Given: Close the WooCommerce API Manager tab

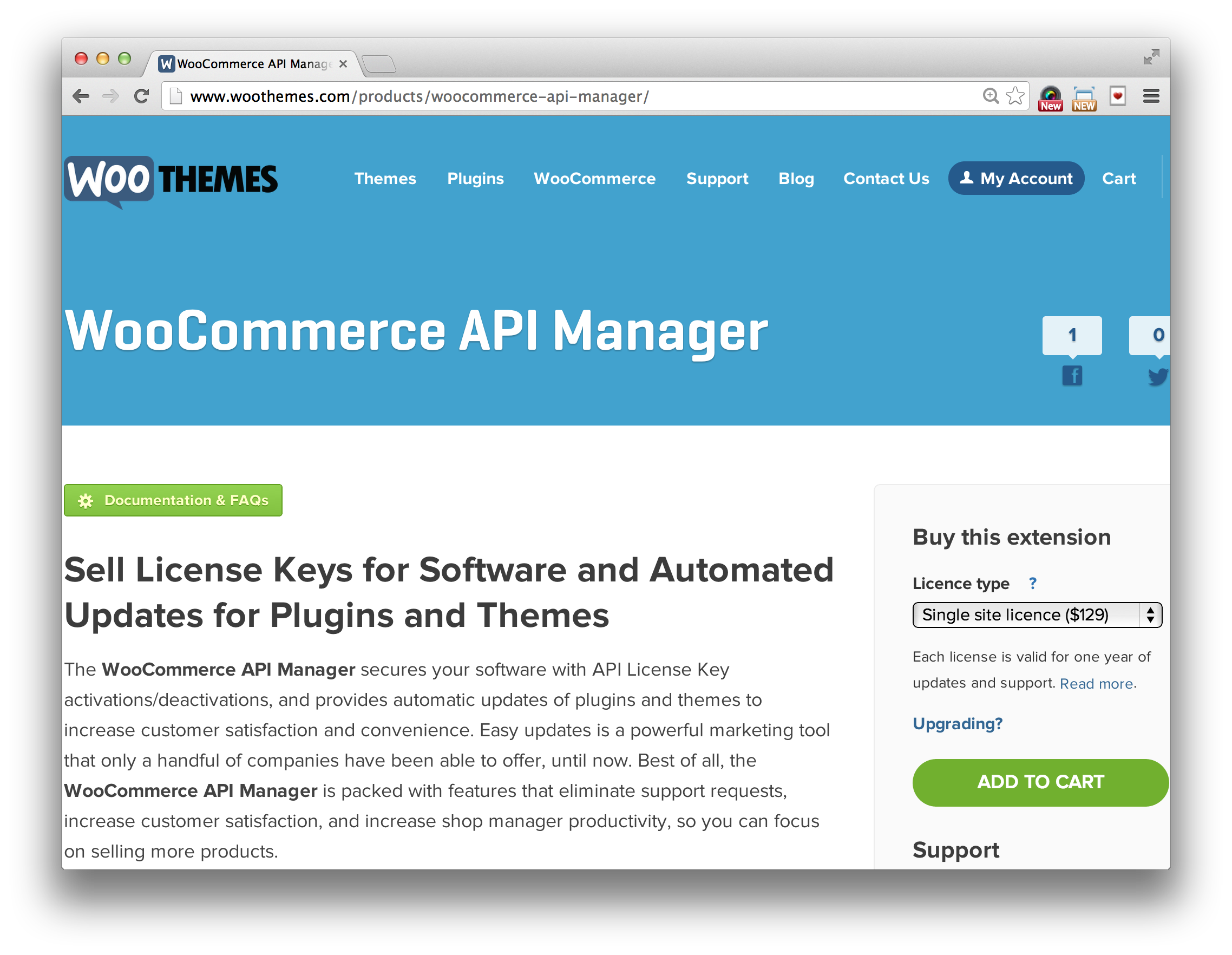Looking at the screenshot, I should (343, 64).
